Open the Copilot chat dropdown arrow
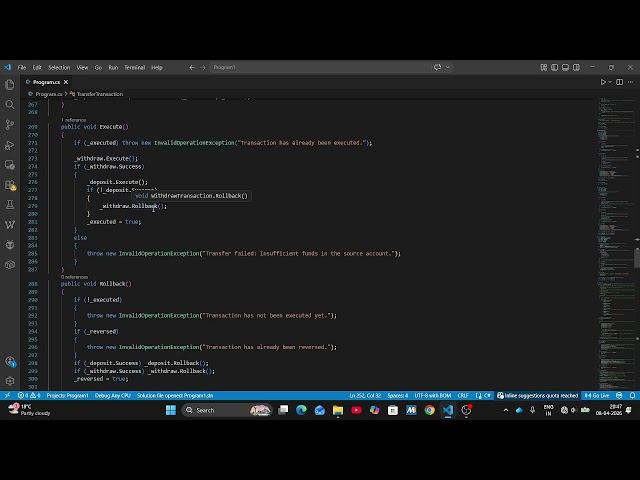 447,67
